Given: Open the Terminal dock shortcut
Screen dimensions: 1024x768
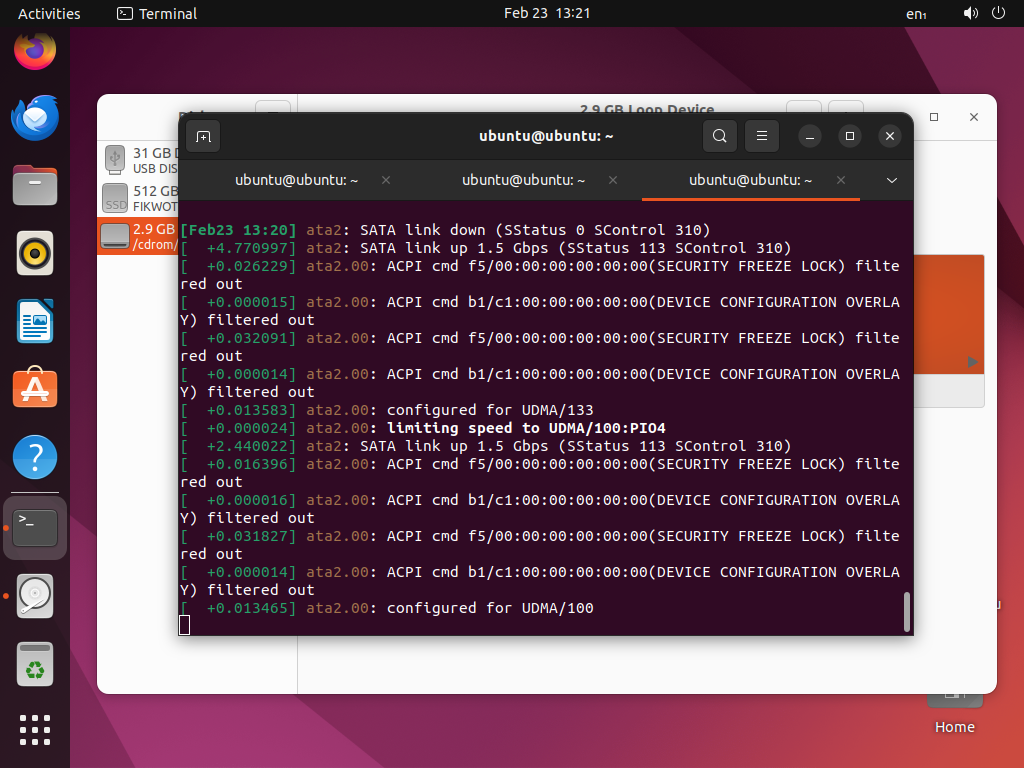Looking at the screenshot, I should [x=35, y=528].
